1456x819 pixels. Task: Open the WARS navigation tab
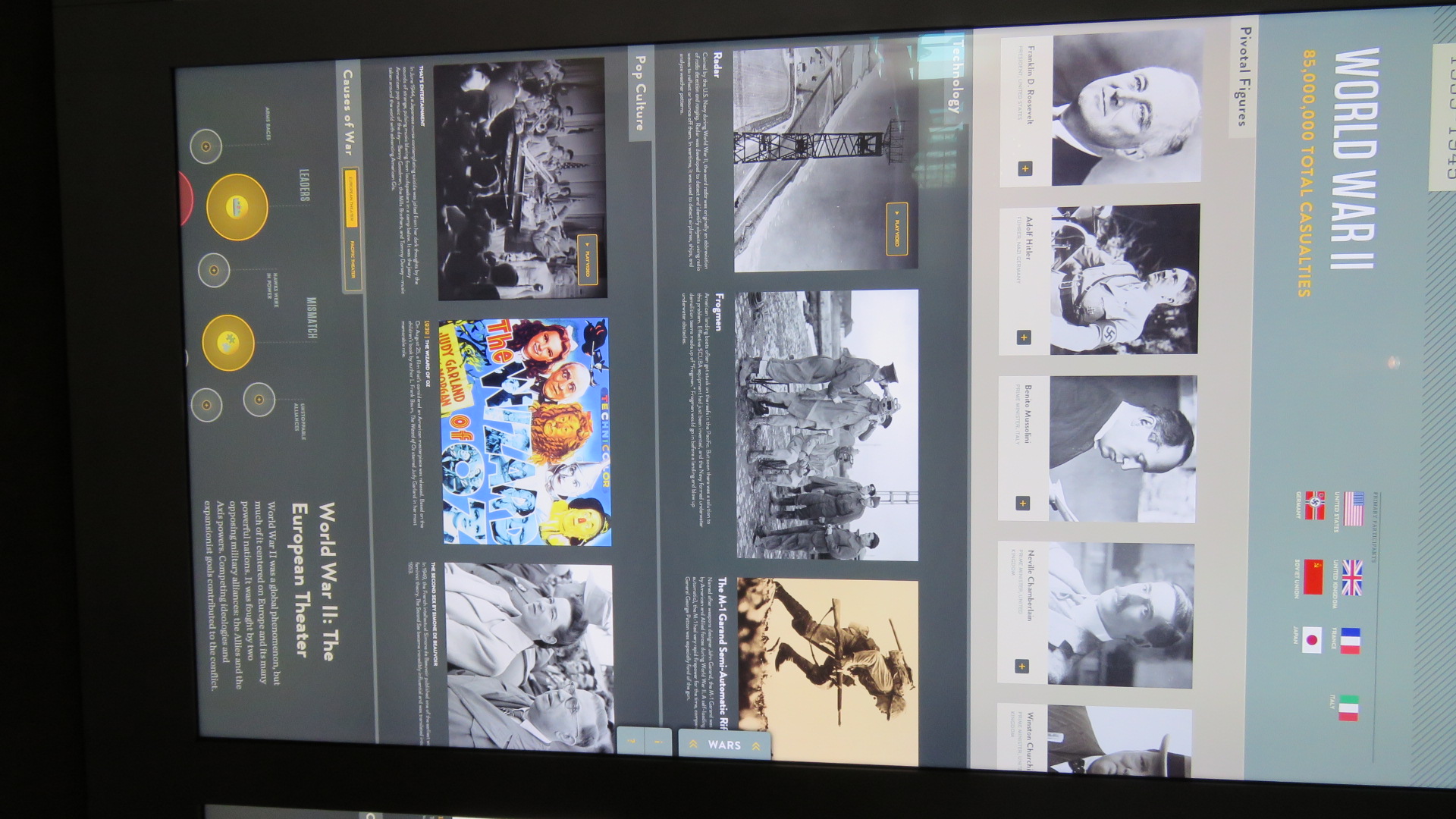[x=724, y=745]
